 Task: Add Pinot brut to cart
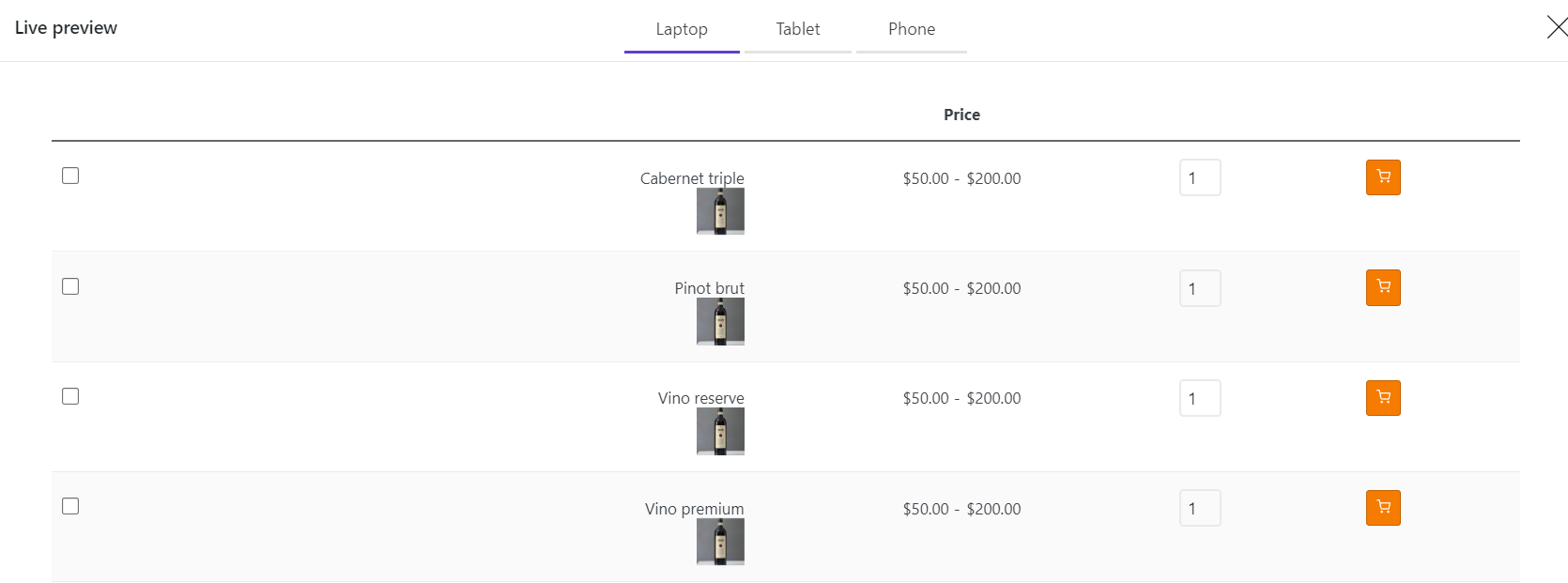[x=1383, y=287]
